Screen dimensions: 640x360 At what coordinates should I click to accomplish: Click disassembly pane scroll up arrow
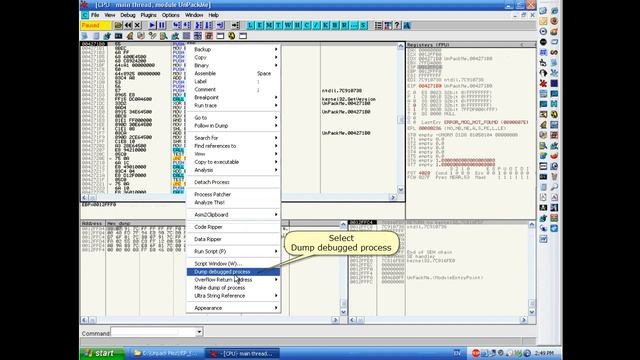tap(400, 47)
